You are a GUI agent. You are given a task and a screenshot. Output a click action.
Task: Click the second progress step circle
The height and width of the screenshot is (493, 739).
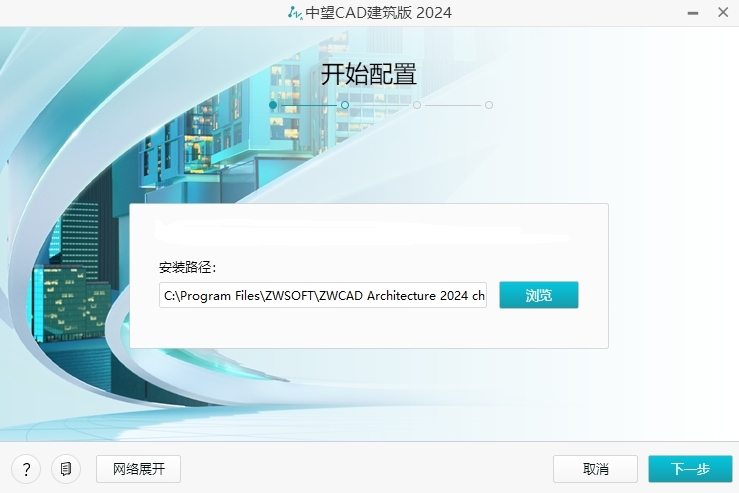(x=345, y=105)
